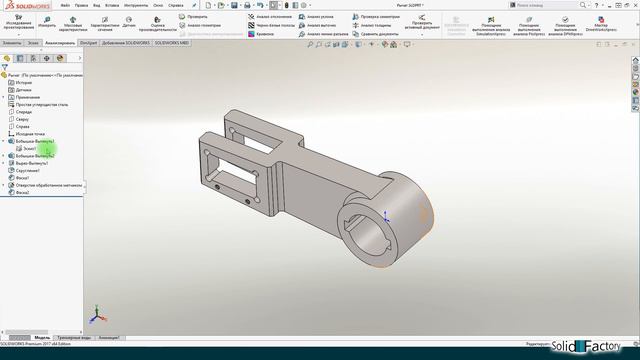Expand the Вырез-Вытянуть1 feature
Image resolution: width=640 pixels, height=360 pixels.
point(4,163)
